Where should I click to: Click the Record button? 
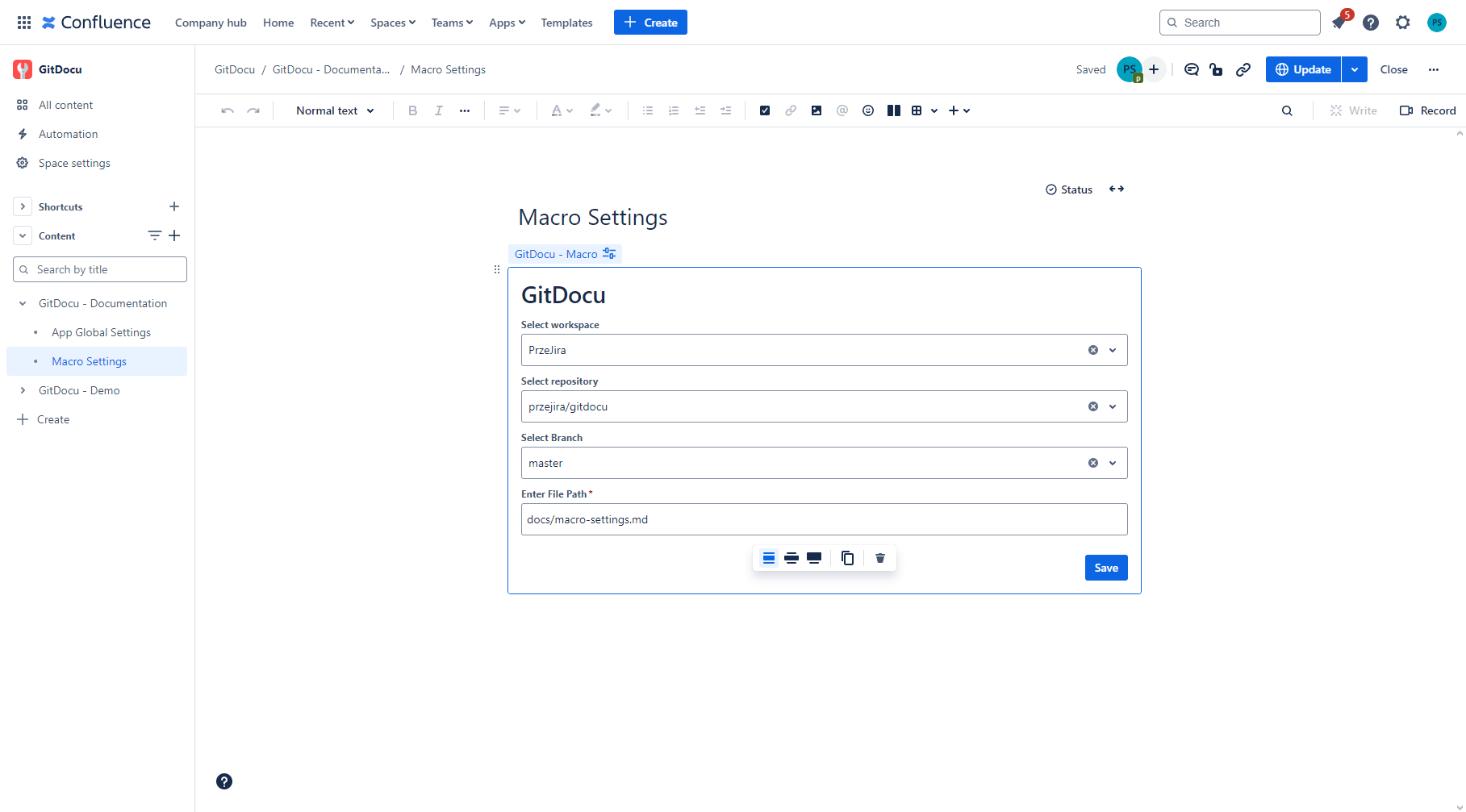pos(1427,110)
